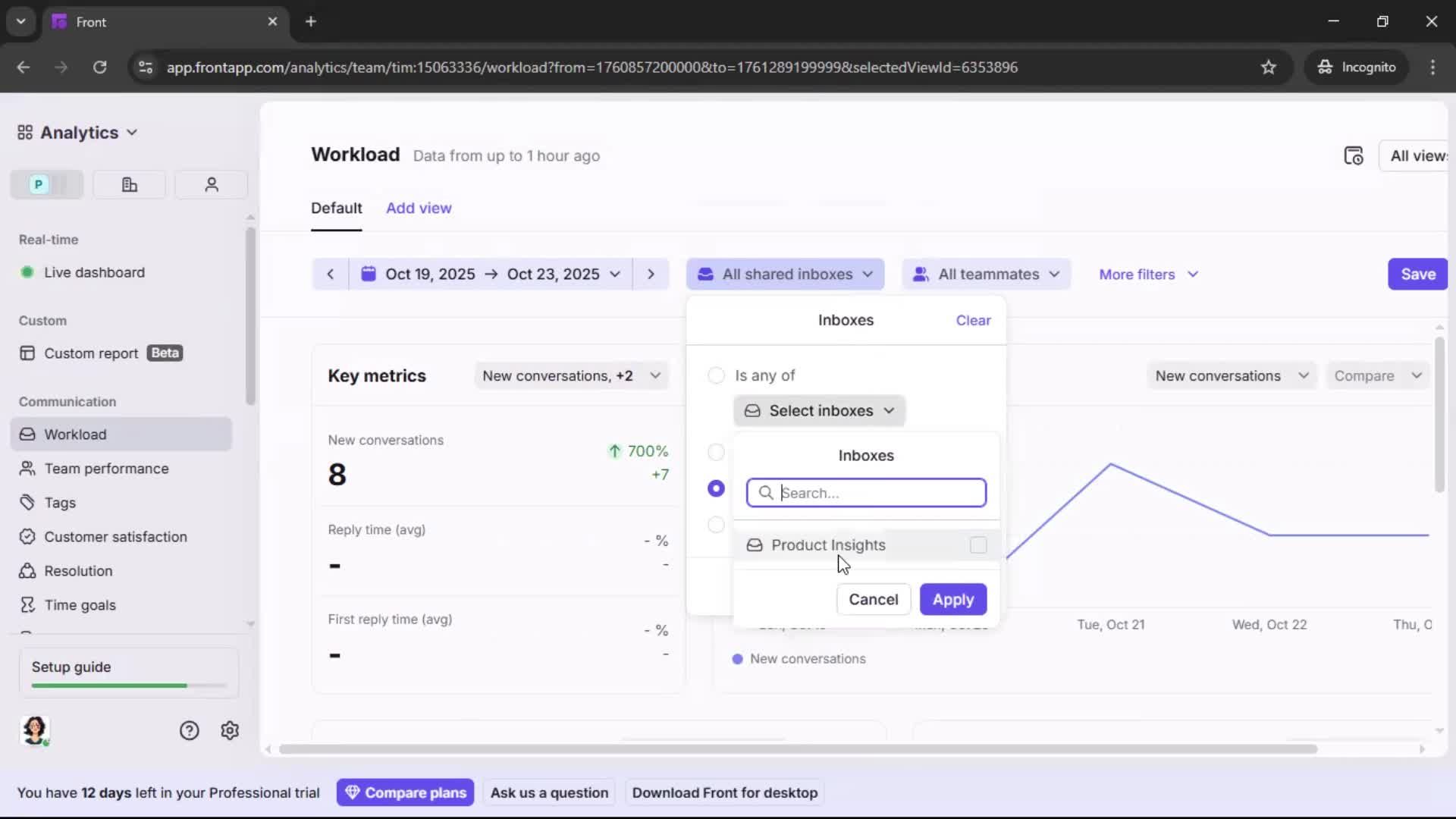The width and height of the screenshot is (1456, 819).
Task: Switch to the Add view tab
Action: tap(419, 207)
